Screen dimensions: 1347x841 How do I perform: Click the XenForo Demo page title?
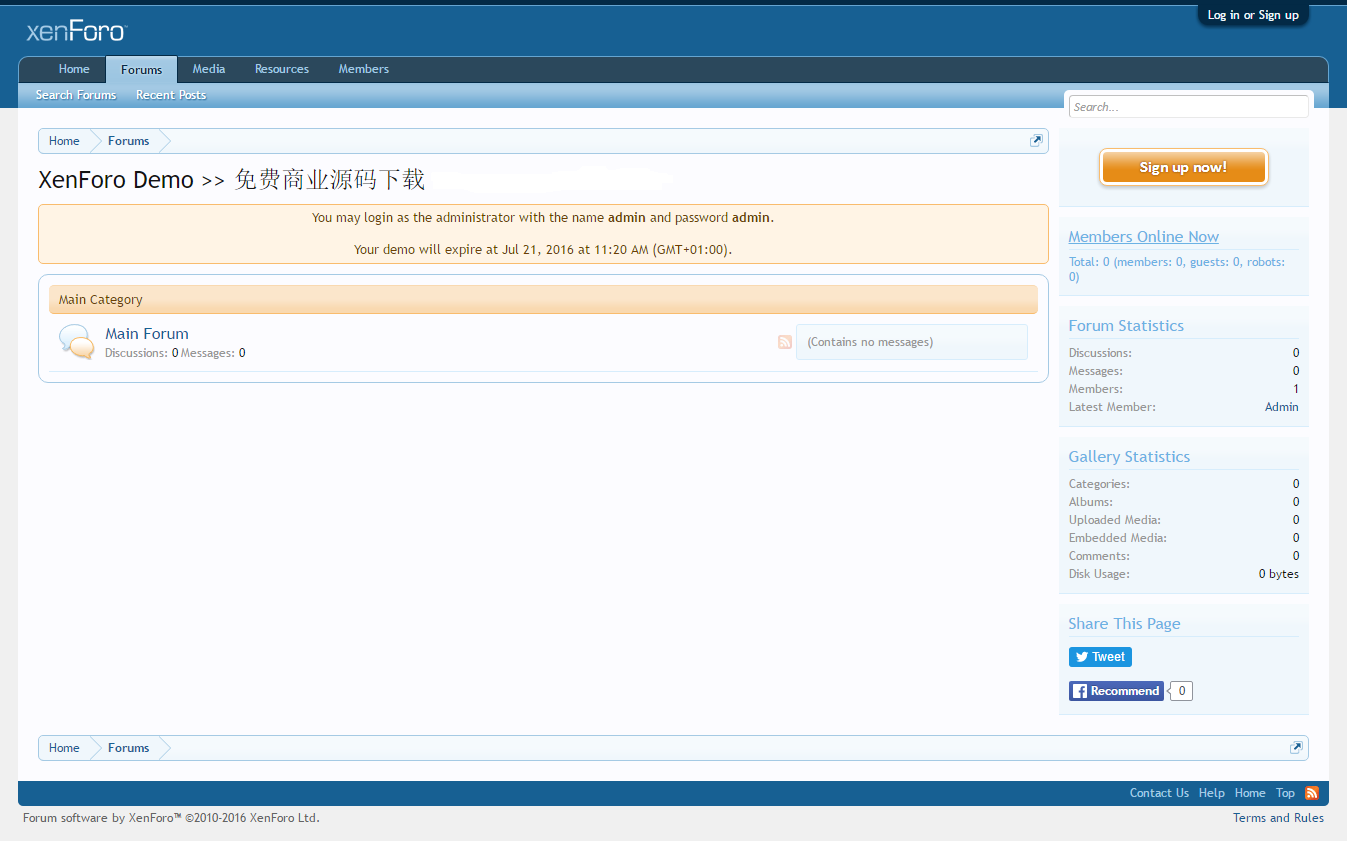(x=231, y=180)
